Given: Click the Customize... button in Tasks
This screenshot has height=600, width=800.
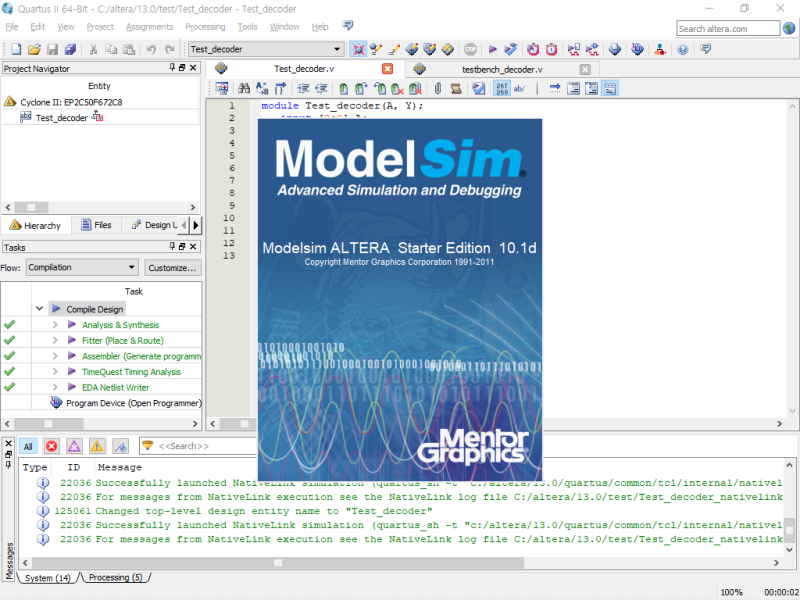Looking at the screenshot, I should pos(172,268).
